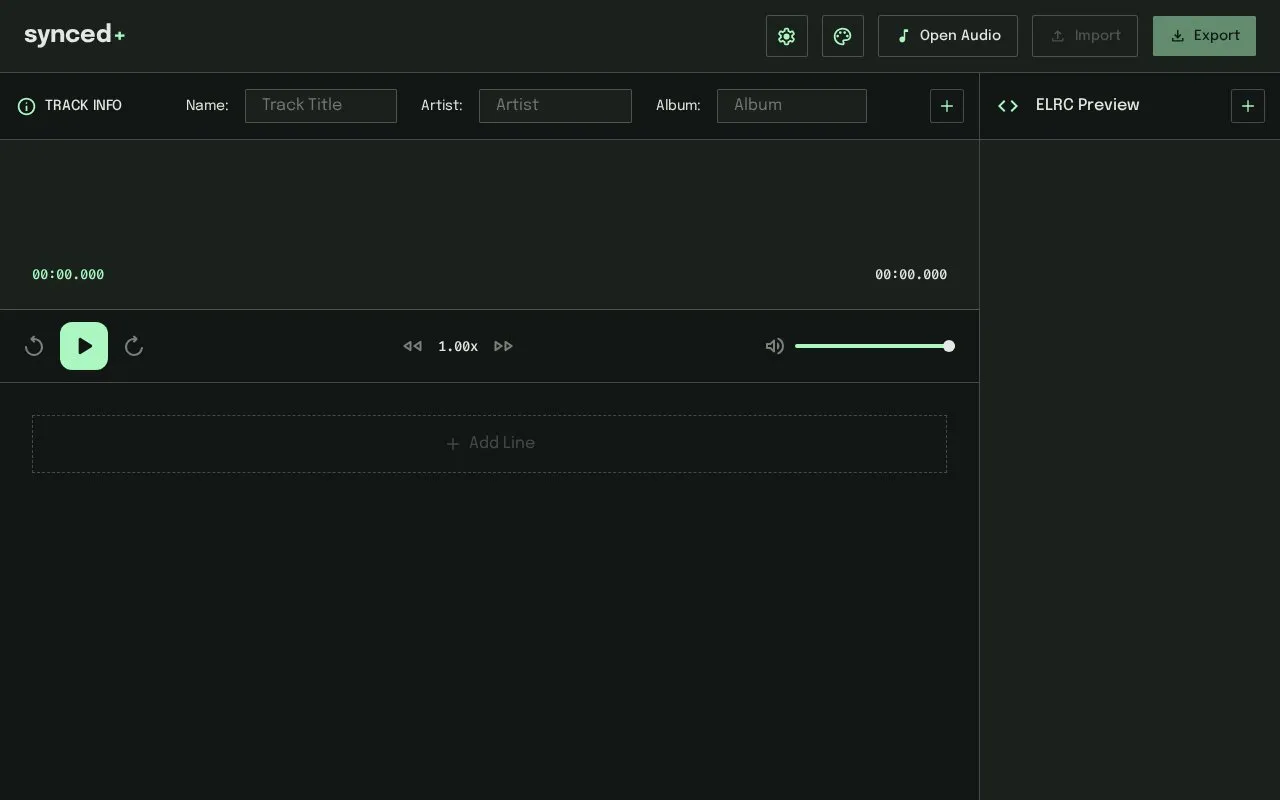Add a track info field with plus

947,106
